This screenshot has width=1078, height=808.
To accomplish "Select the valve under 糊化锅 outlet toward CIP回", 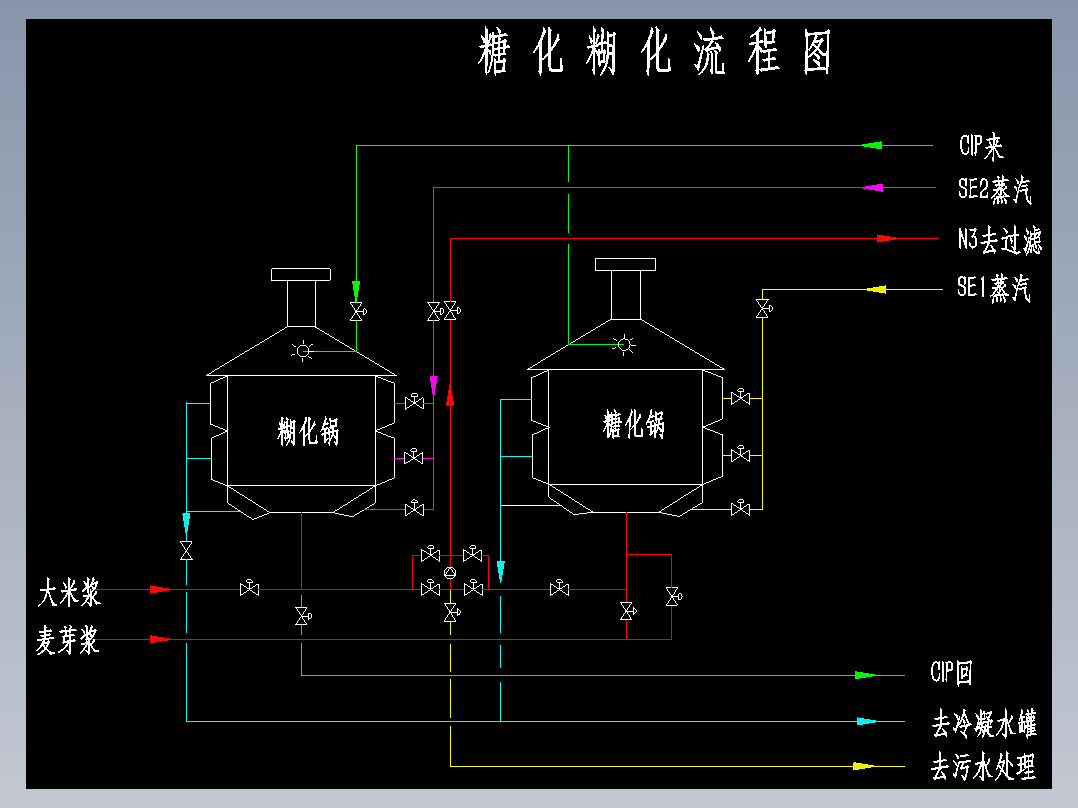I will pos(302,615).
